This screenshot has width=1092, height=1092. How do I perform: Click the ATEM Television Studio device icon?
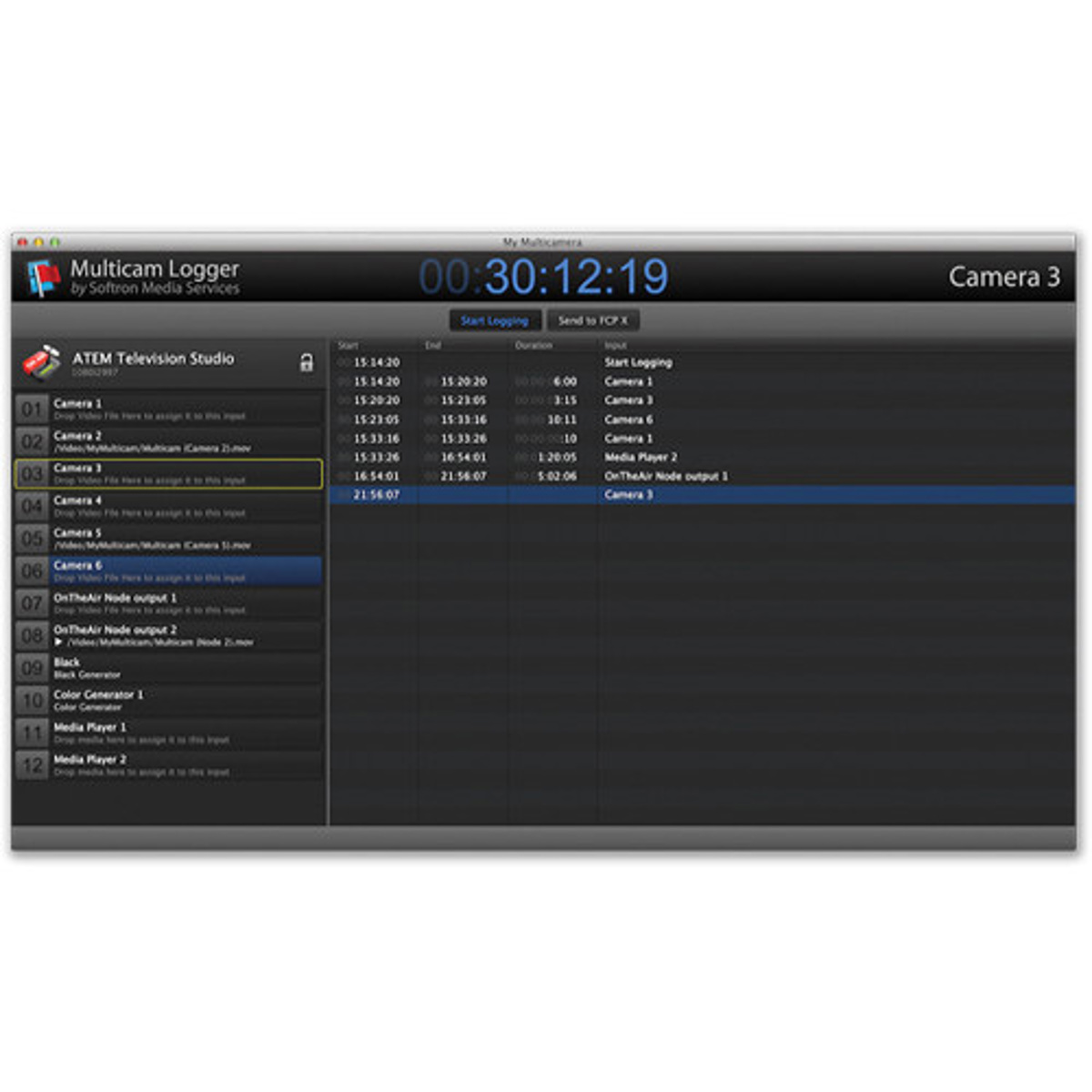pyautogui.click(x=42, y=362)
